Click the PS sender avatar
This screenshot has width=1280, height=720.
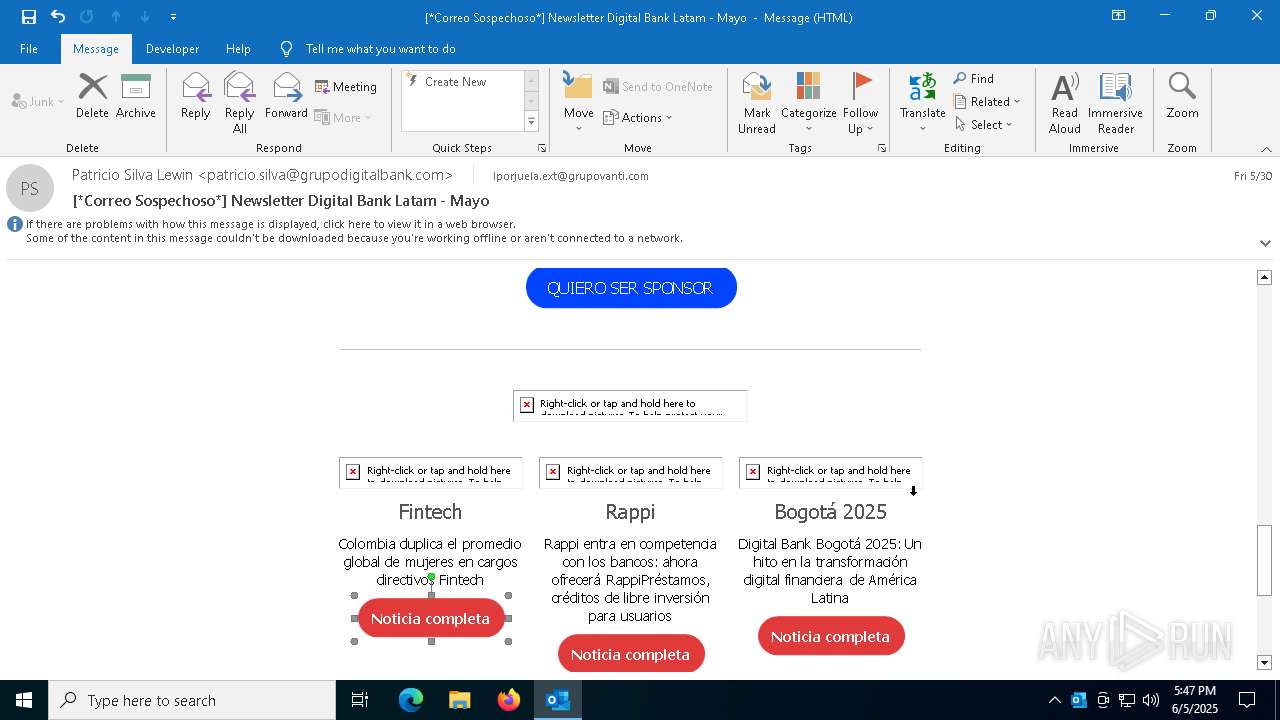coord(30,188)
